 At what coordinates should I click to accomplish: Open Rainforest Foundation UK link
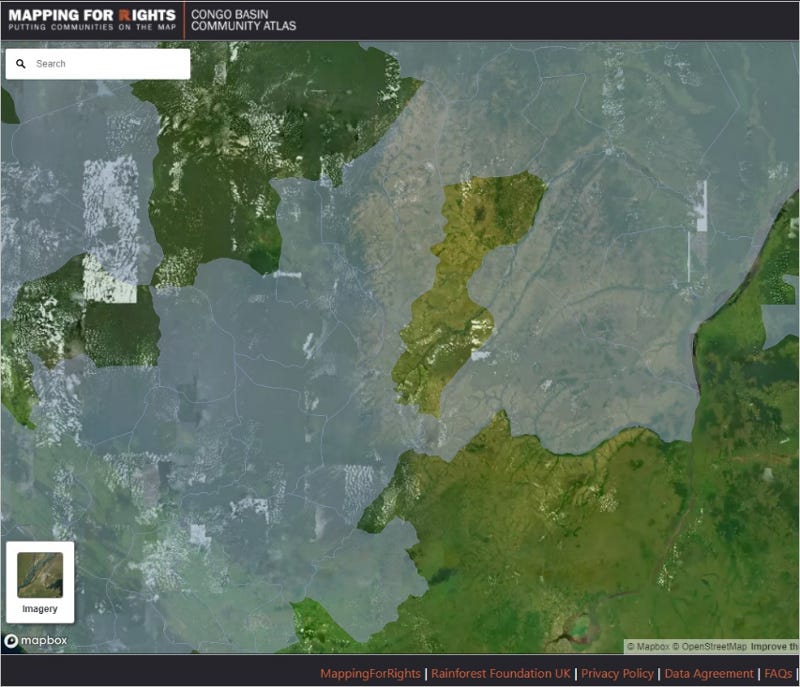pyautogui.click(x=501, y=674)
